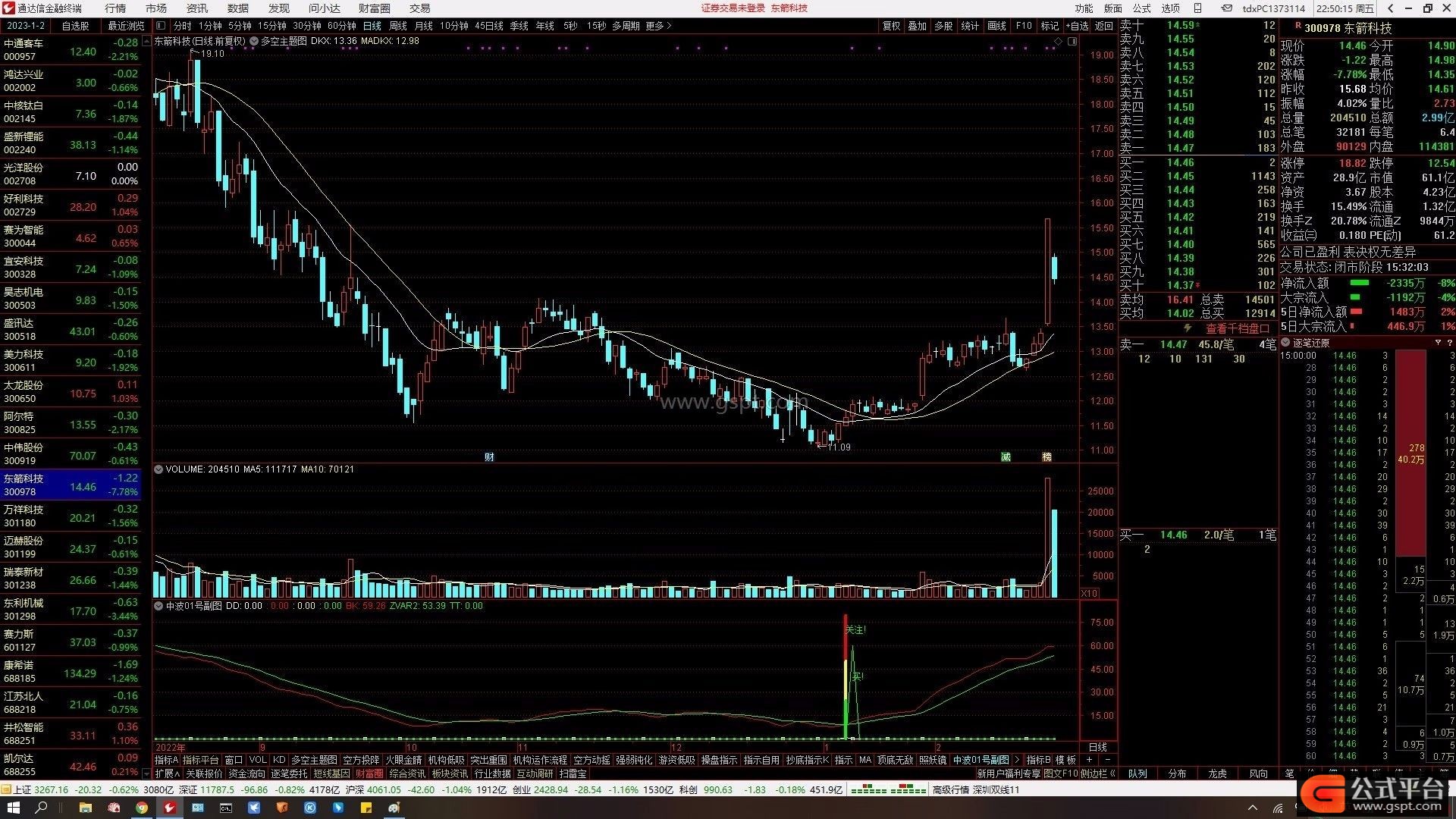Click the X10 volume scale label
This screenshot has width=1456, height=819.
[x=1089, y=594]
